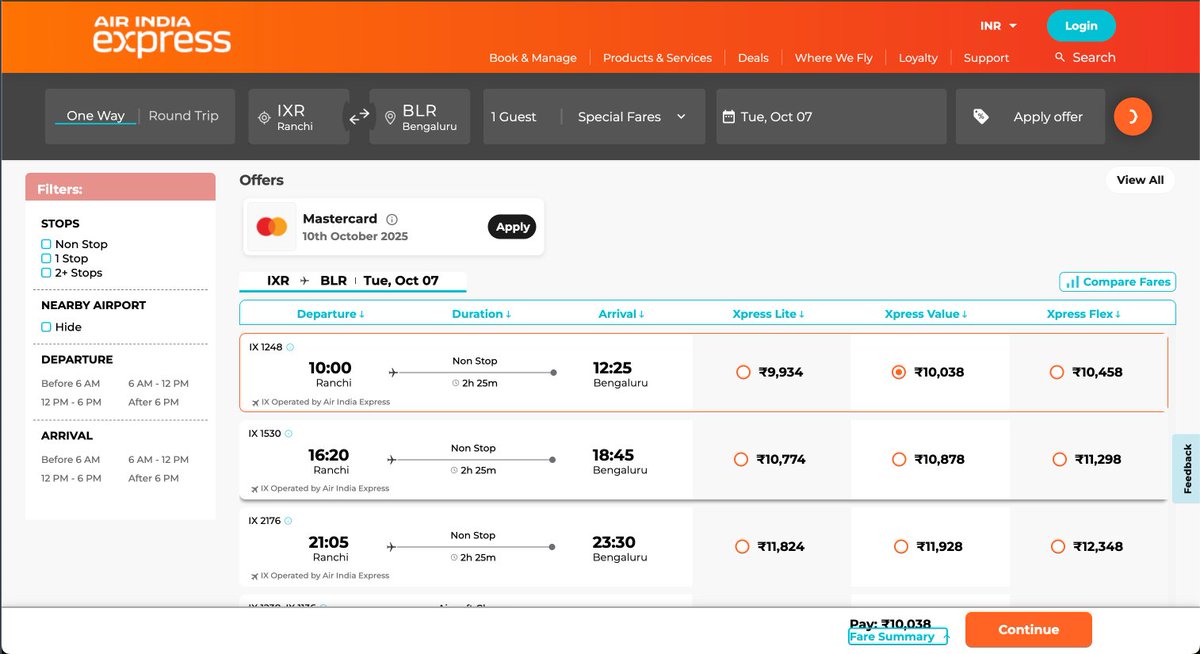Click the Air India Express logo
This screenshot has width=1200, height=654.
click(x=162, y=35)
